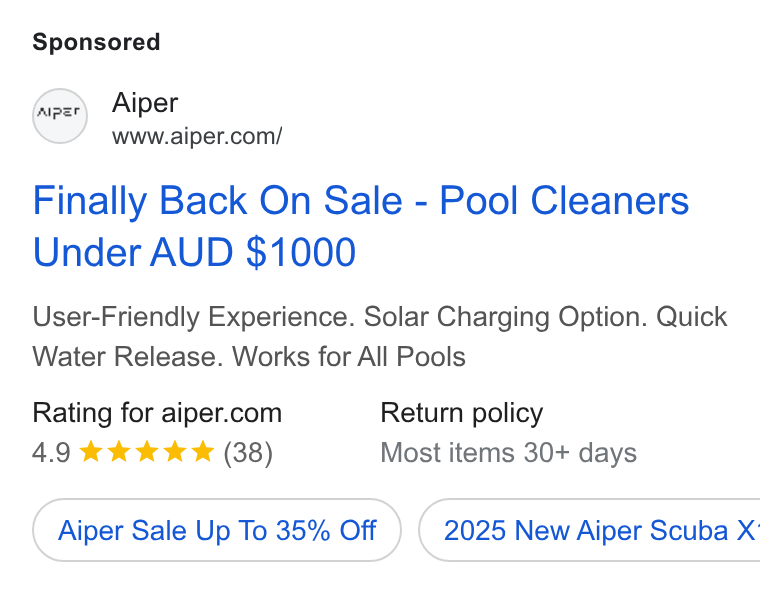Select the 'Rating for aiper.com' heading

point(157,413)
